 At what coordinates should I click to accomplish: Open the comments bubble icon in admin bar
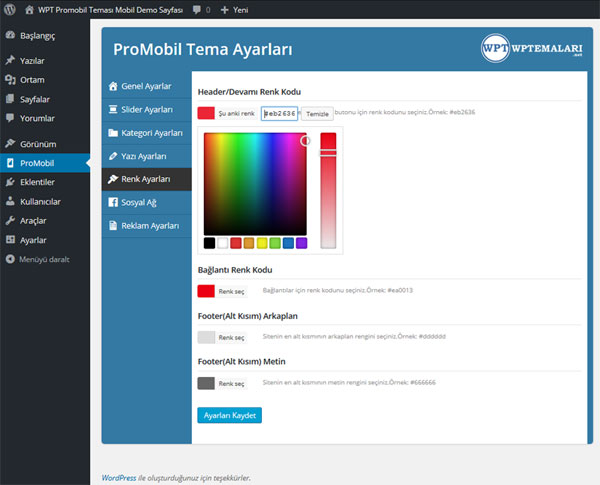pyautogui.click(x=197, y=10)
